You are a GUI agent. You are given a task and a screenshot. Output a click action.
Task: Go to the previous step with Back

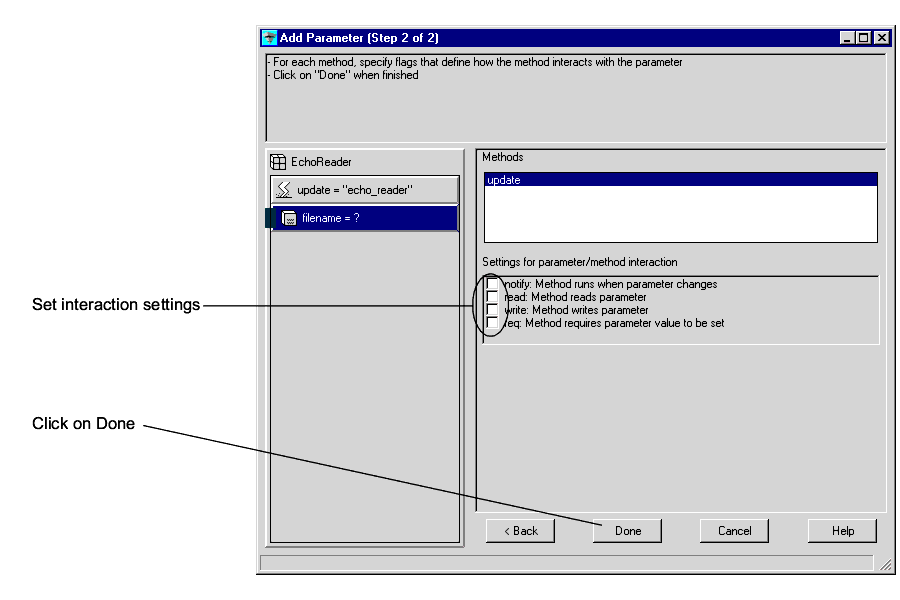(x=520, y=531)
